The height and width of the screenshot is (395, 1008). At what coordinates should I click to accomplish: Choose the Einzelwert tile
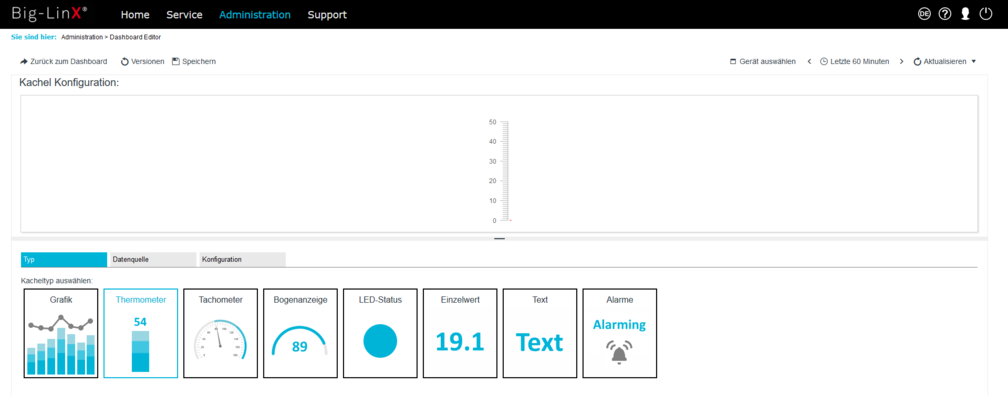point(460,333)
